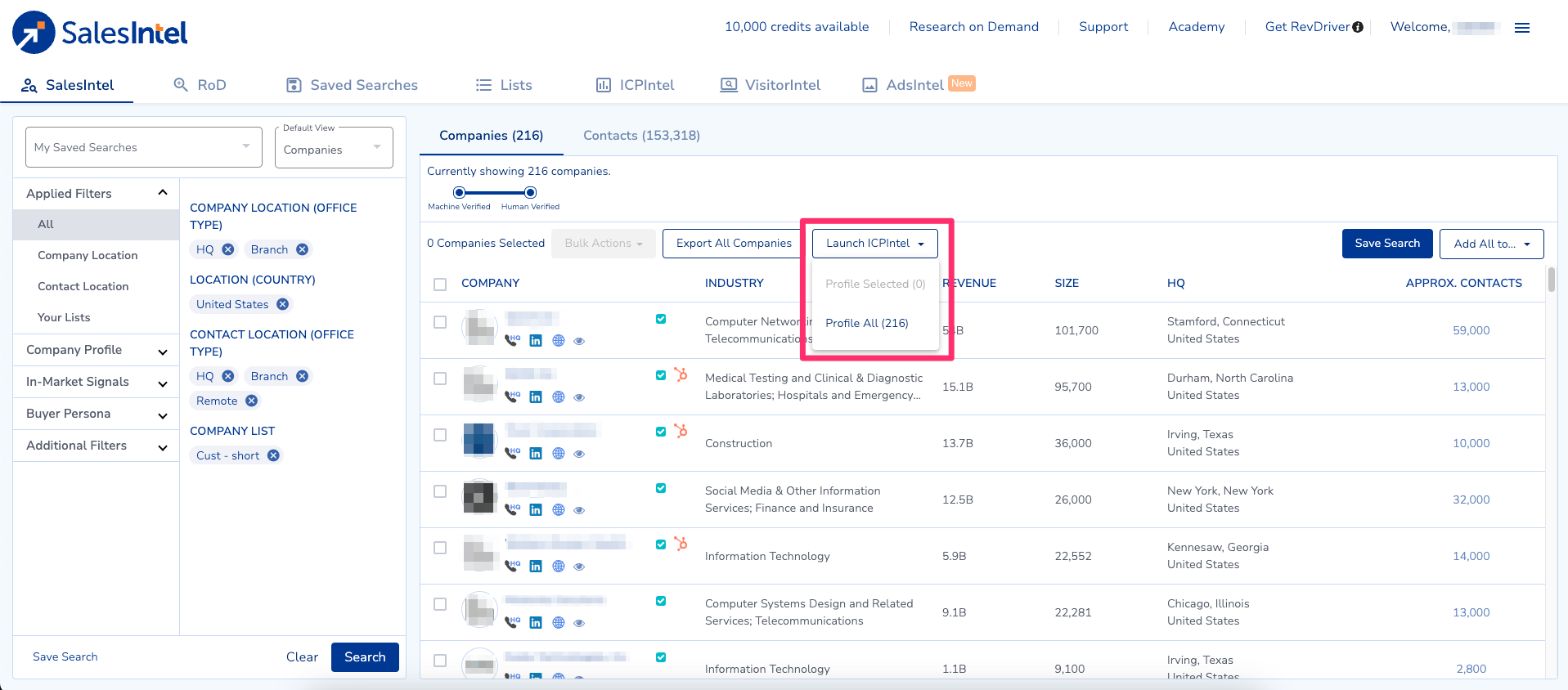Remove the United States filter chip
This screenshot has width=1568, height=690.
(283, 304)
